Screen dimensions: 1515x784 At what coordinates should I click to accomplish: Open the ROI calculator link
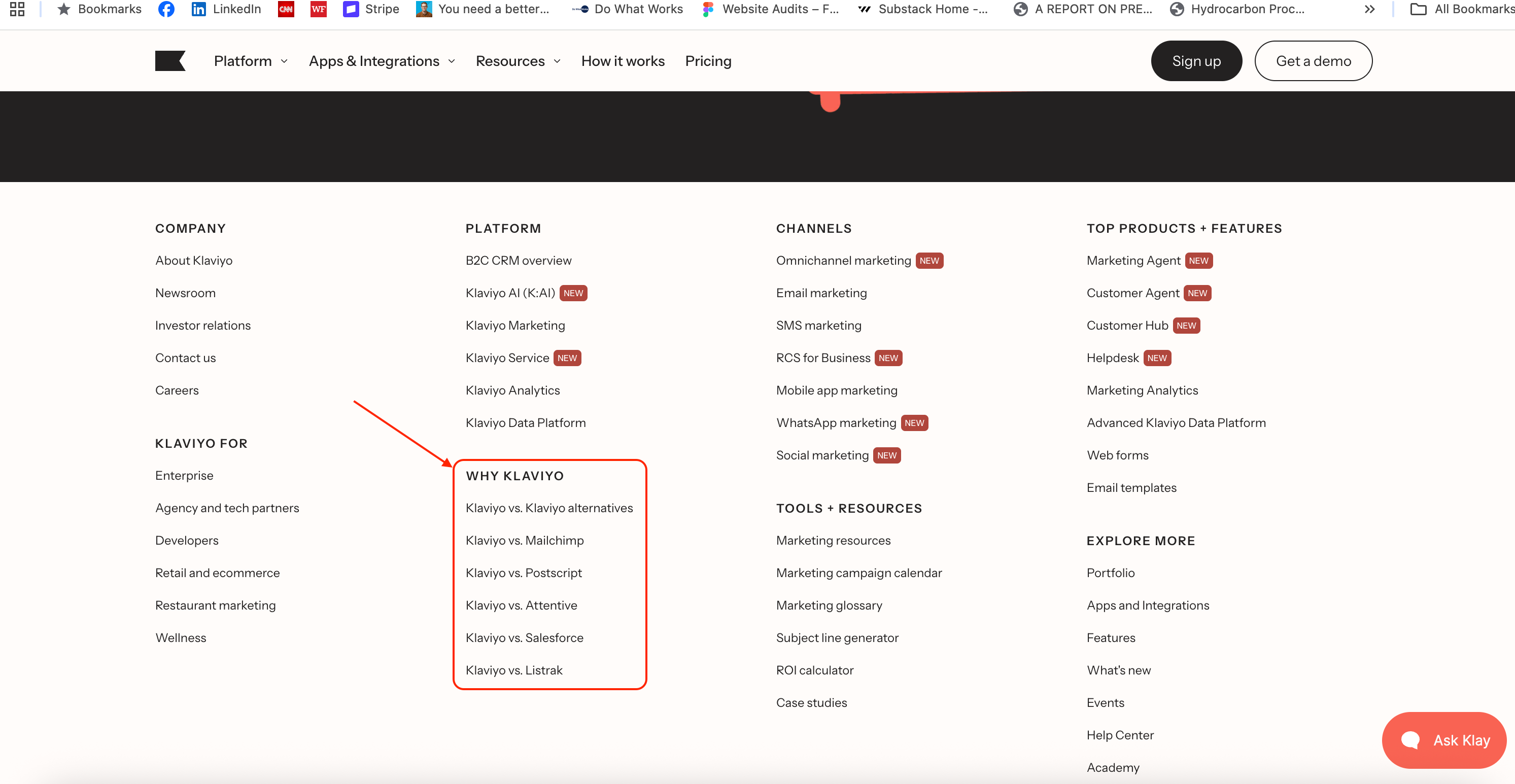[x=814, y=670]
